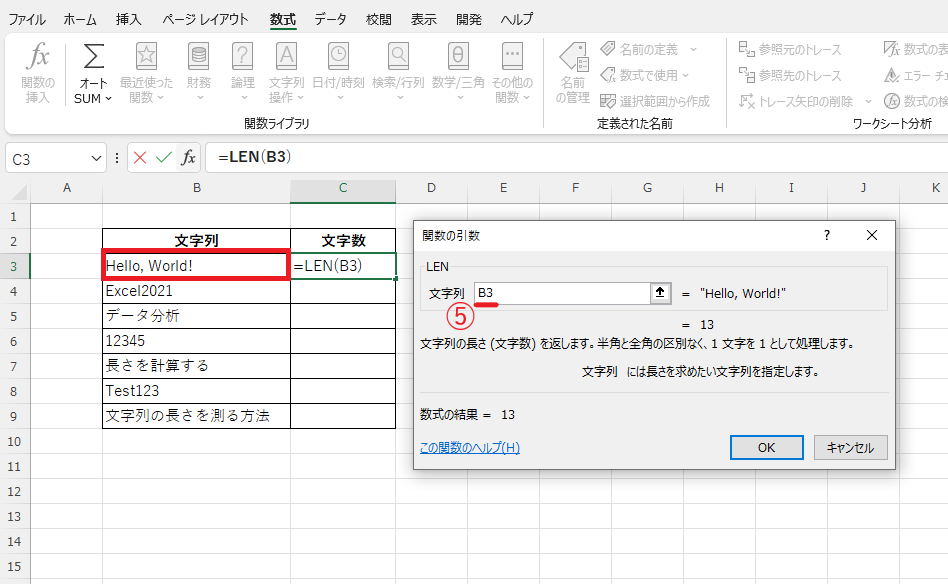The height and width of the screenshot is (584, 948).
Task: Click Define Name (名前の定義)
Action: 640,50
